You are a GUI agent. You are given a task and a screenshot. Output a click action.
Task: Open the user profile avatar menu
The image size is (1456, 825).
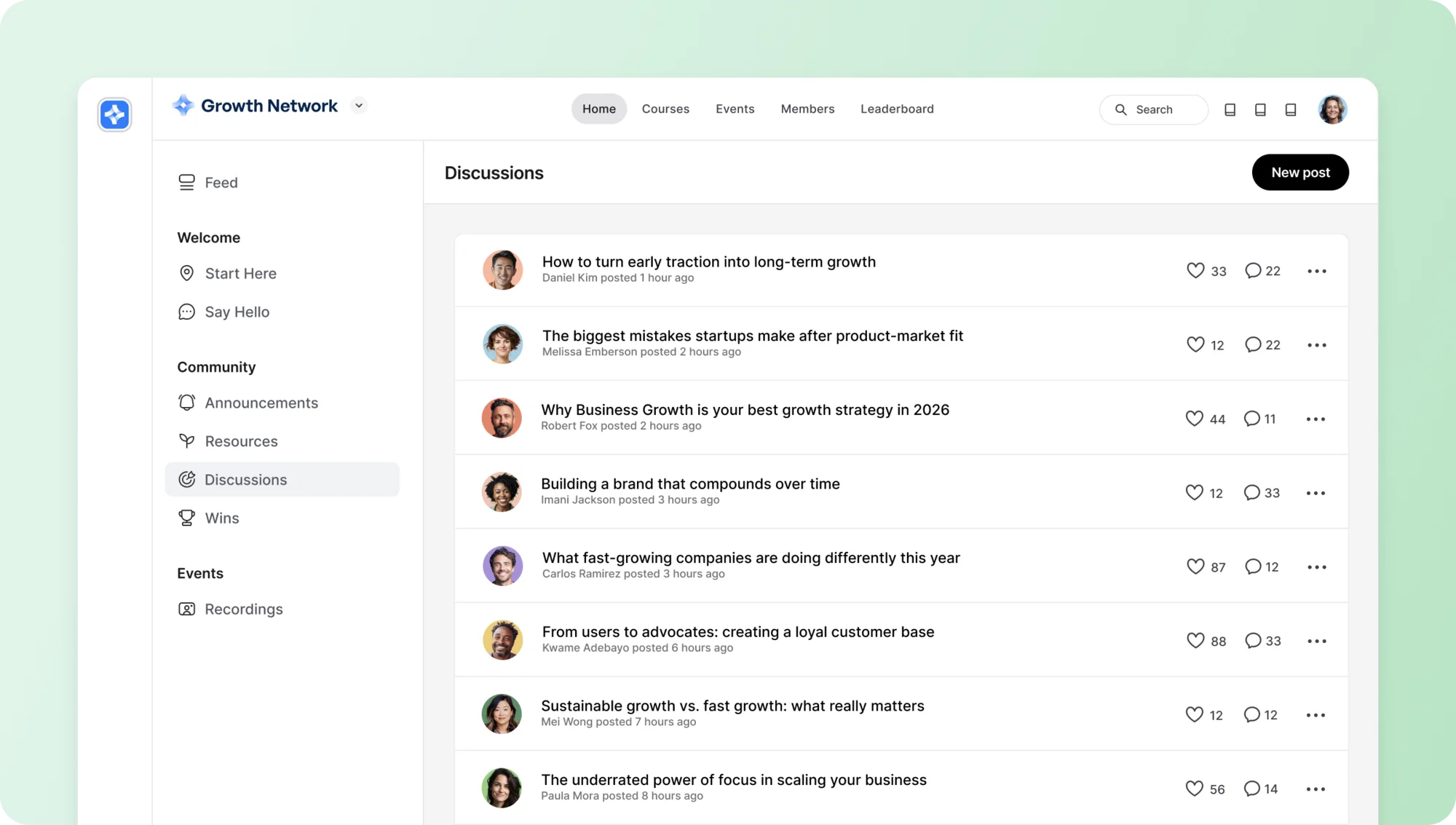click(1332, 109)
